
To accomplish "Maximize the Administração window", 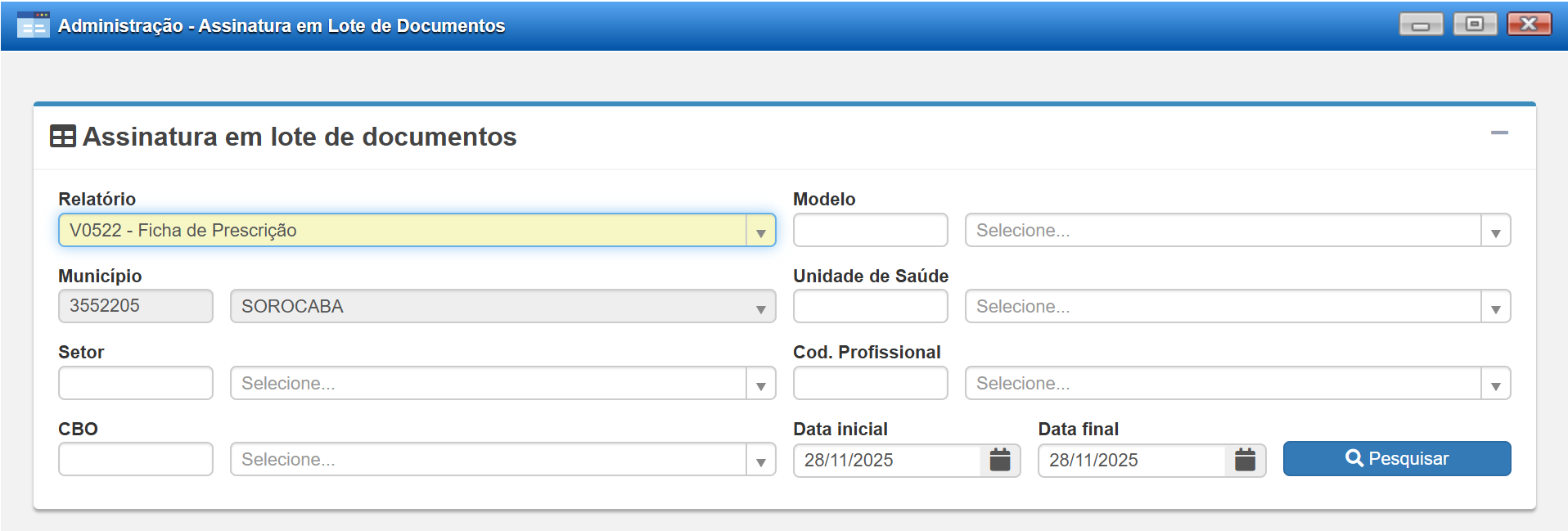I will tap(1474, 25).
